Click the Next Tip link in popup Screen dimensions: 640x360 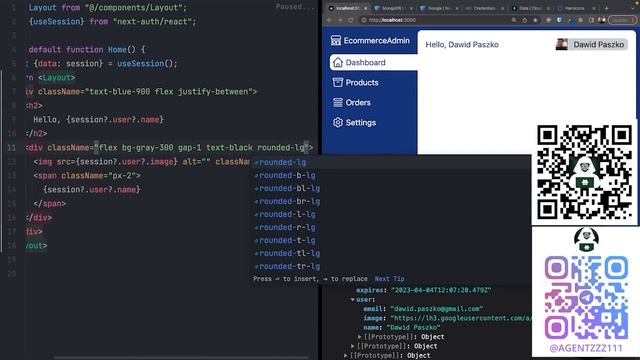click(389, 279)
